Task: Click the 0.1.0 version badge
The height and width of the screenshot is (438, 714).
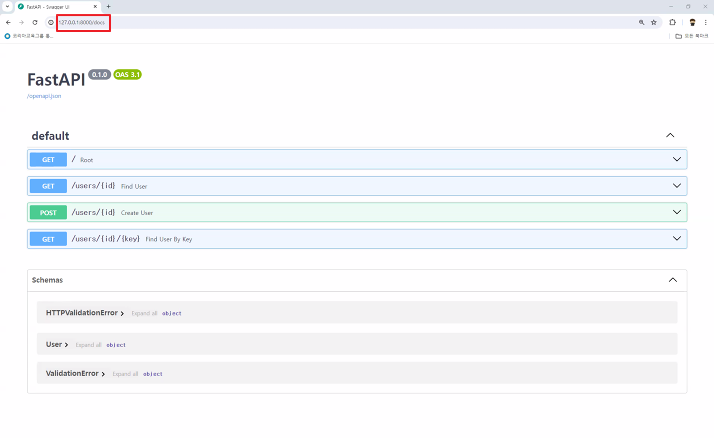Action: click(99, 75)
